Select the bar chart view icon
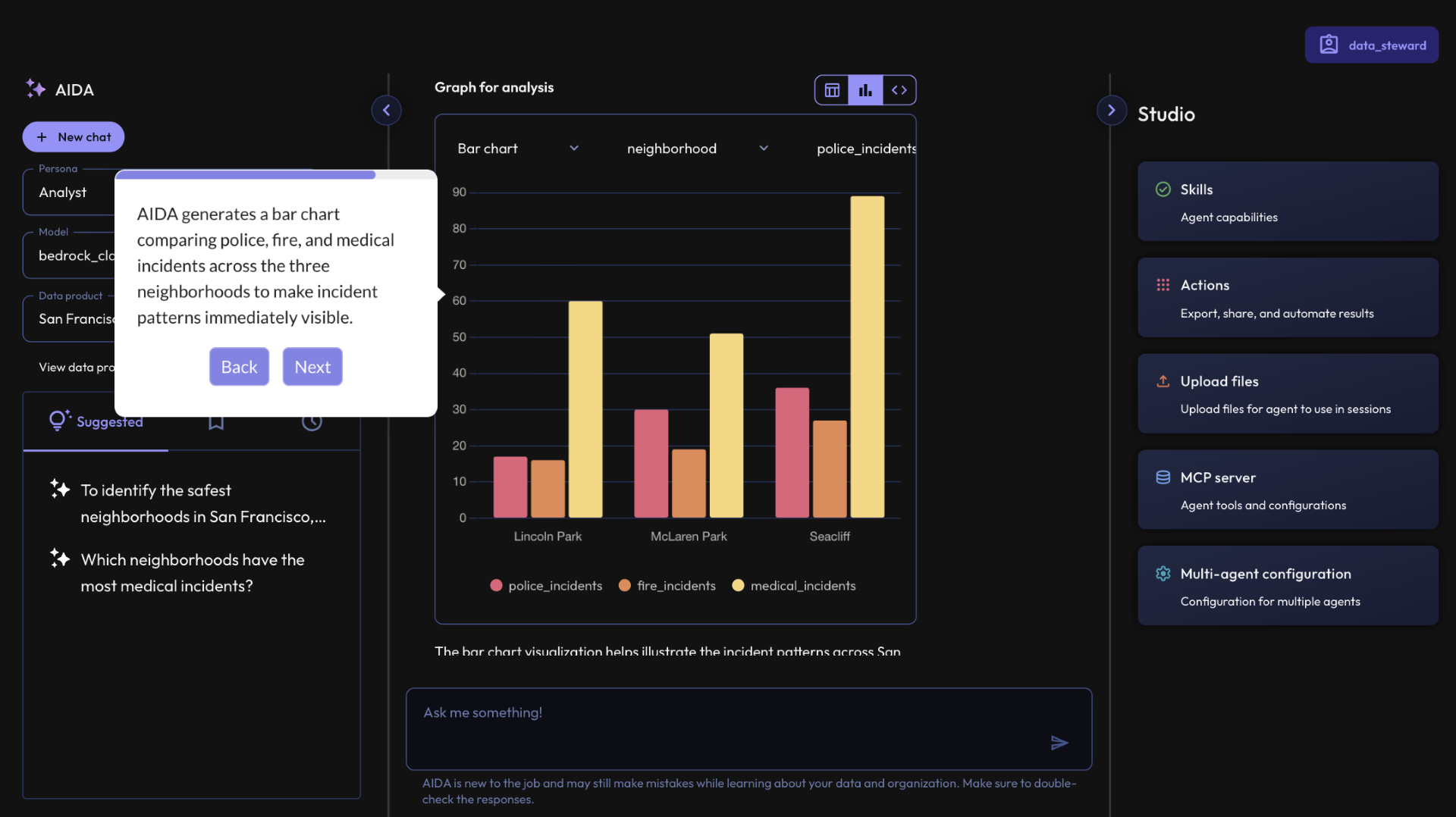Image resolution: width=1456 pixels, height=817 pixels. (x=865, y=90)
